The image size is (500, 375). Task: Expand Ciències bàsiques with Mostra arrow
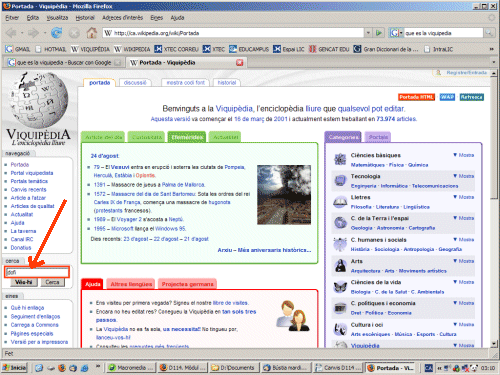(463, 155)
